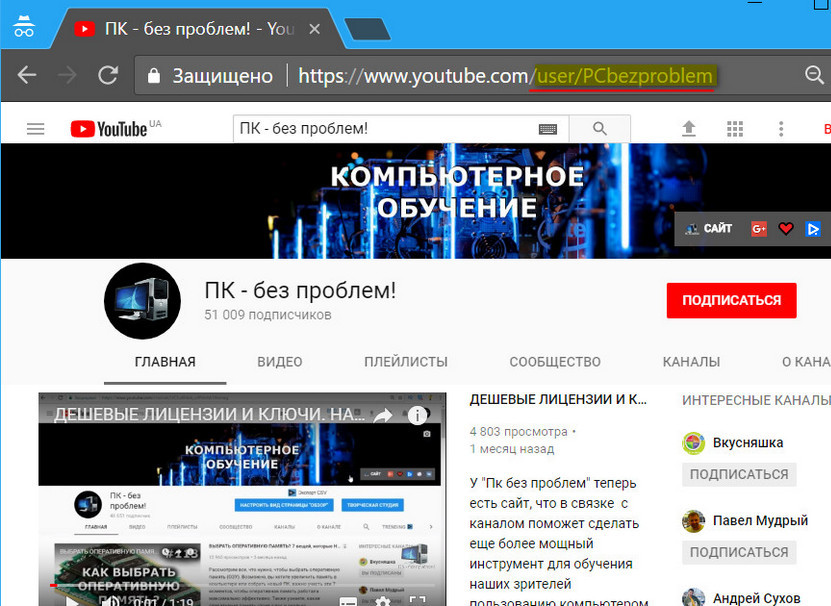Viewport: 831px width, 606px height.
Task: Click the red heart banner icon
Action: 786,229
